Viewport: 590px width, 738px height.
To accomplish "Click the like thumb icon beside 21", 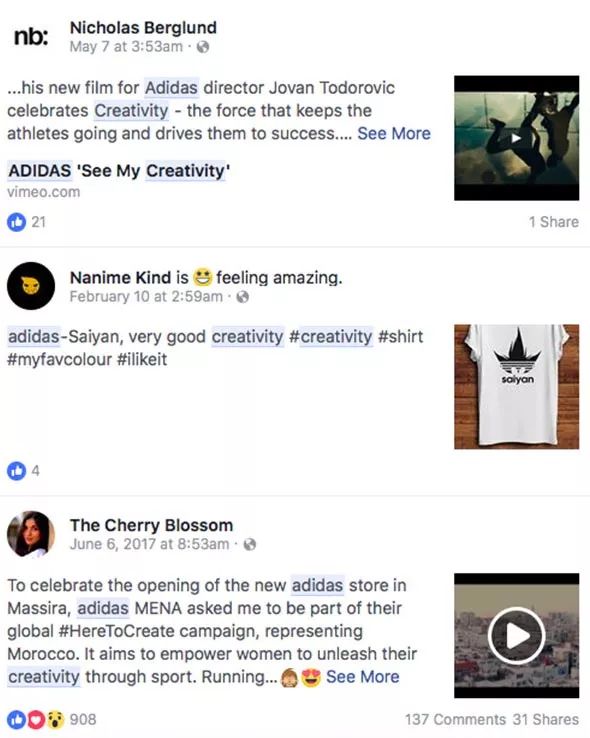I will tap(16, 222).
